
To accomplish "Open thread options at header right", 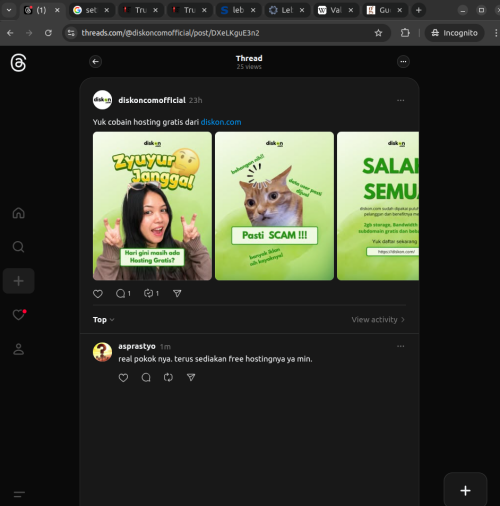I will coord(403,62).
